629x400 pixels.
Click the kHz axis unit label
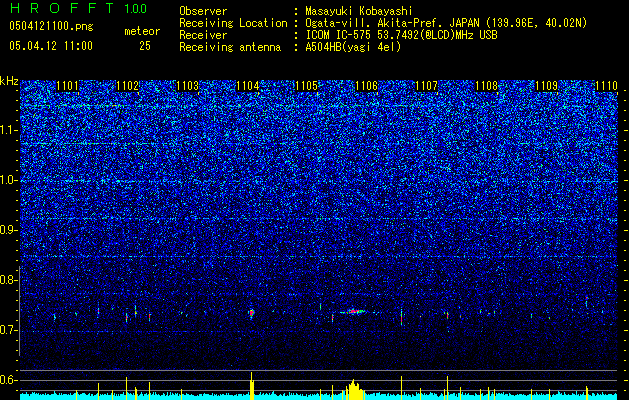click(9, 81)
